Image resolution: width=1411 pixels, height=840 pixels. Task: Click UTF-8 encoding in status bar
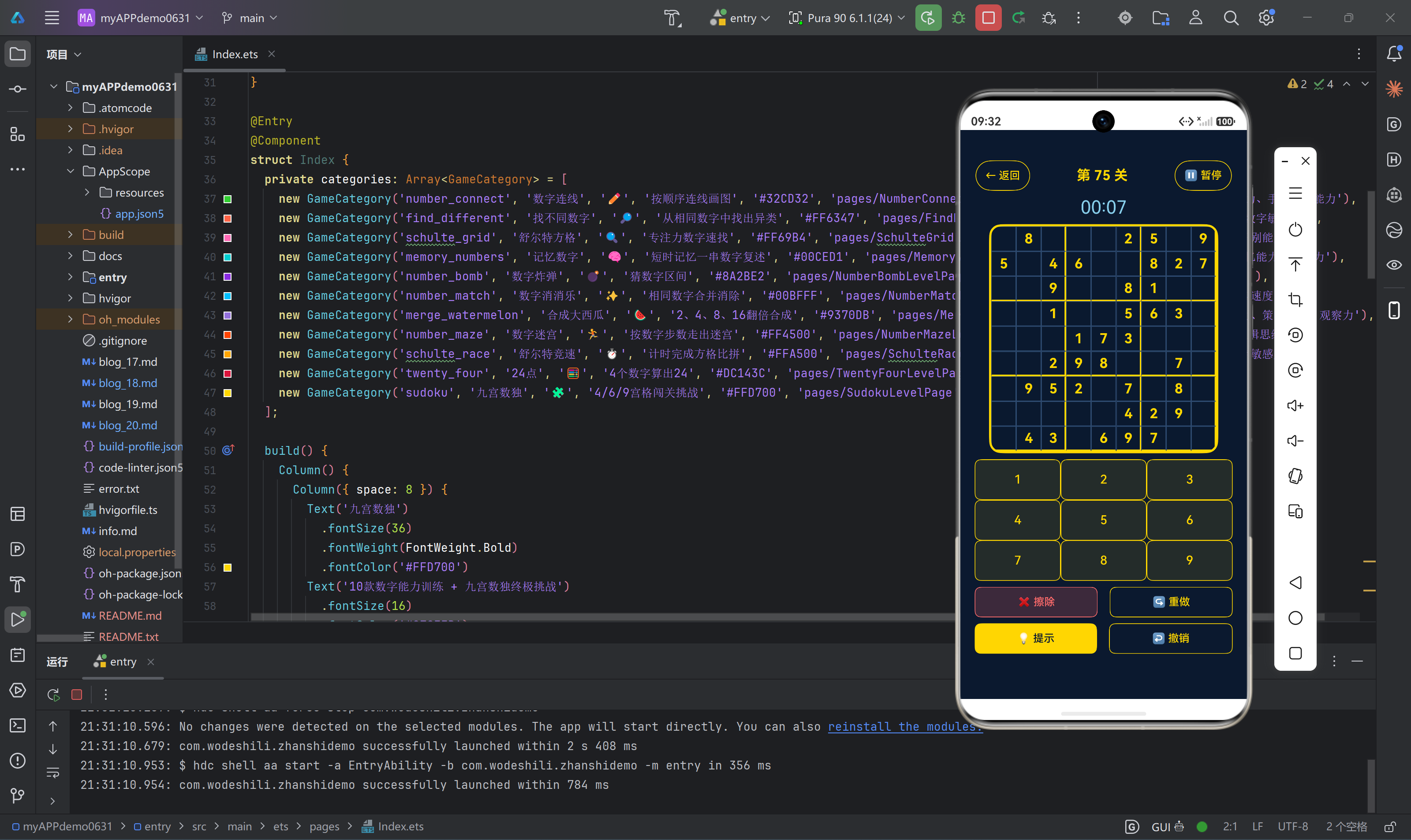click(1293, 826)
